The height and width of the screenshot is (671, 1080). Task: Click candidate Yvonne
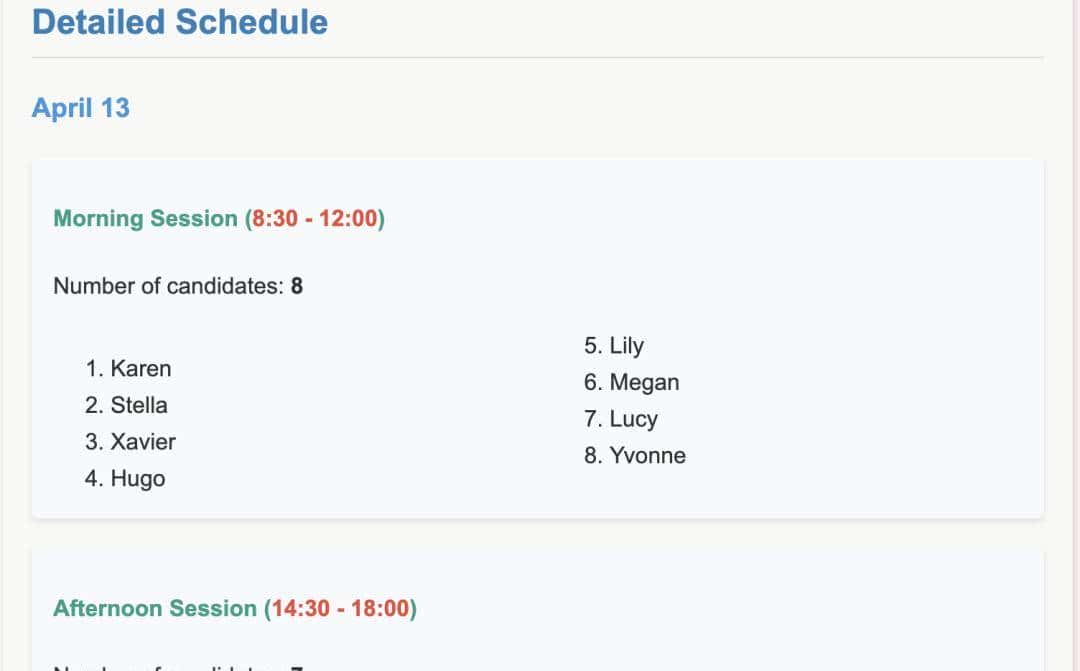[648, 456]
